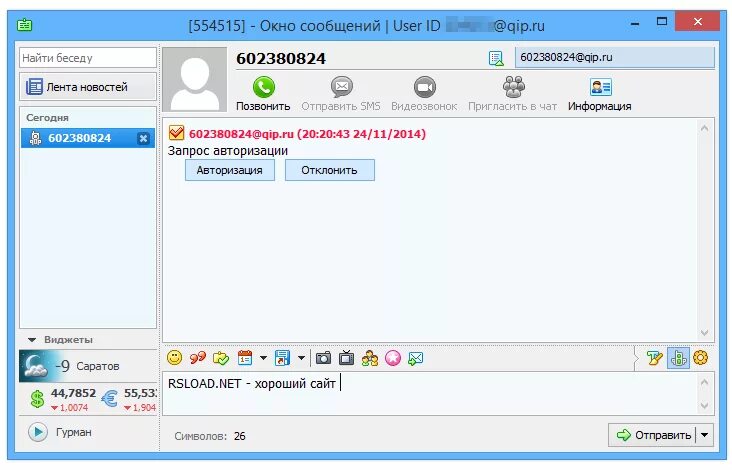Click the Отклонить button
The width and height of the screenshot is (732, 470).
pyautogui.click(x=330, y=170)
